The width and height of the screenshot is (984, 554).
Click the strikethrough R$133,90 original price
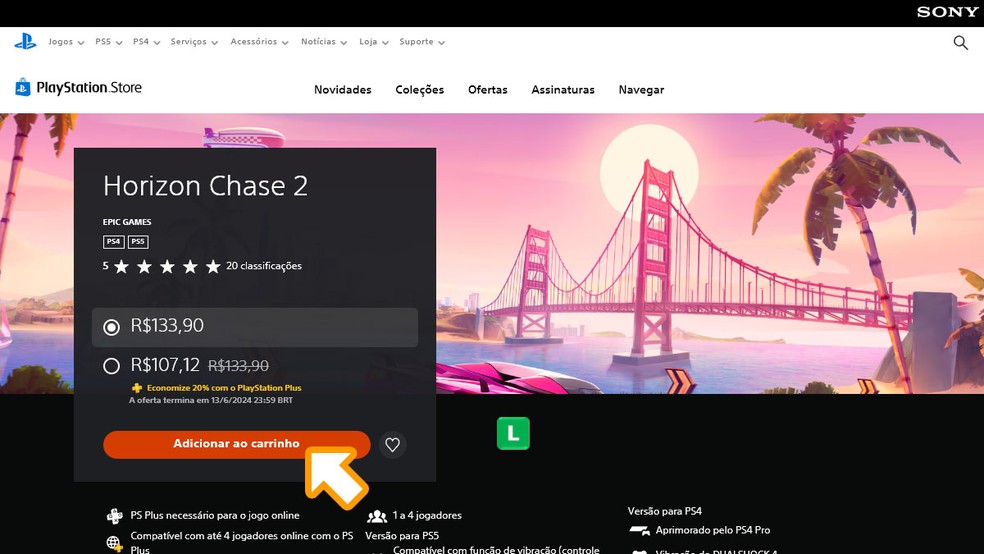(x=238, y=366)
